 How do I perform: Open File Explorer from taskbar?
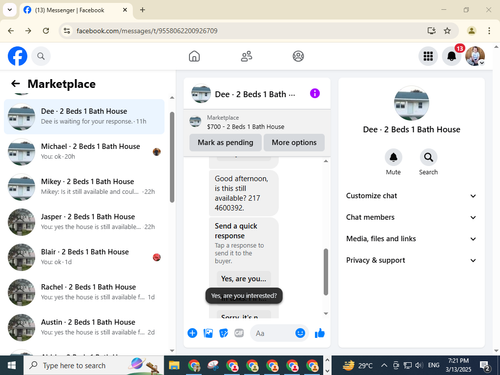pyautogui.click(x=174, y=366)
